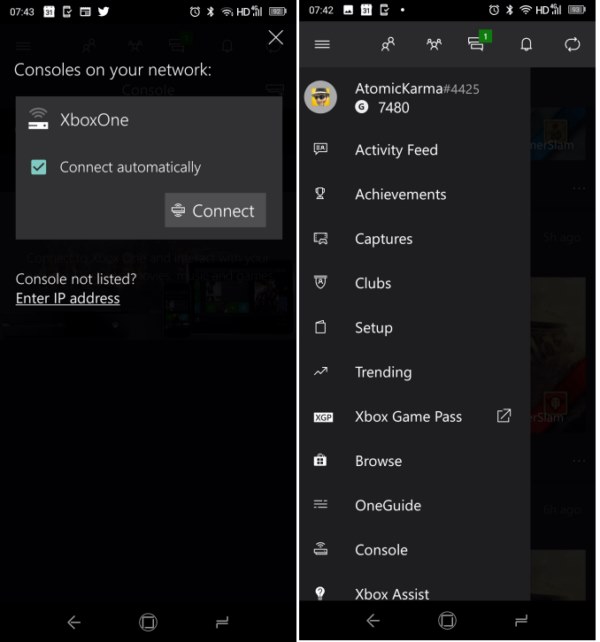Tap the Trending arrow icon

click(x=321, y=371)
